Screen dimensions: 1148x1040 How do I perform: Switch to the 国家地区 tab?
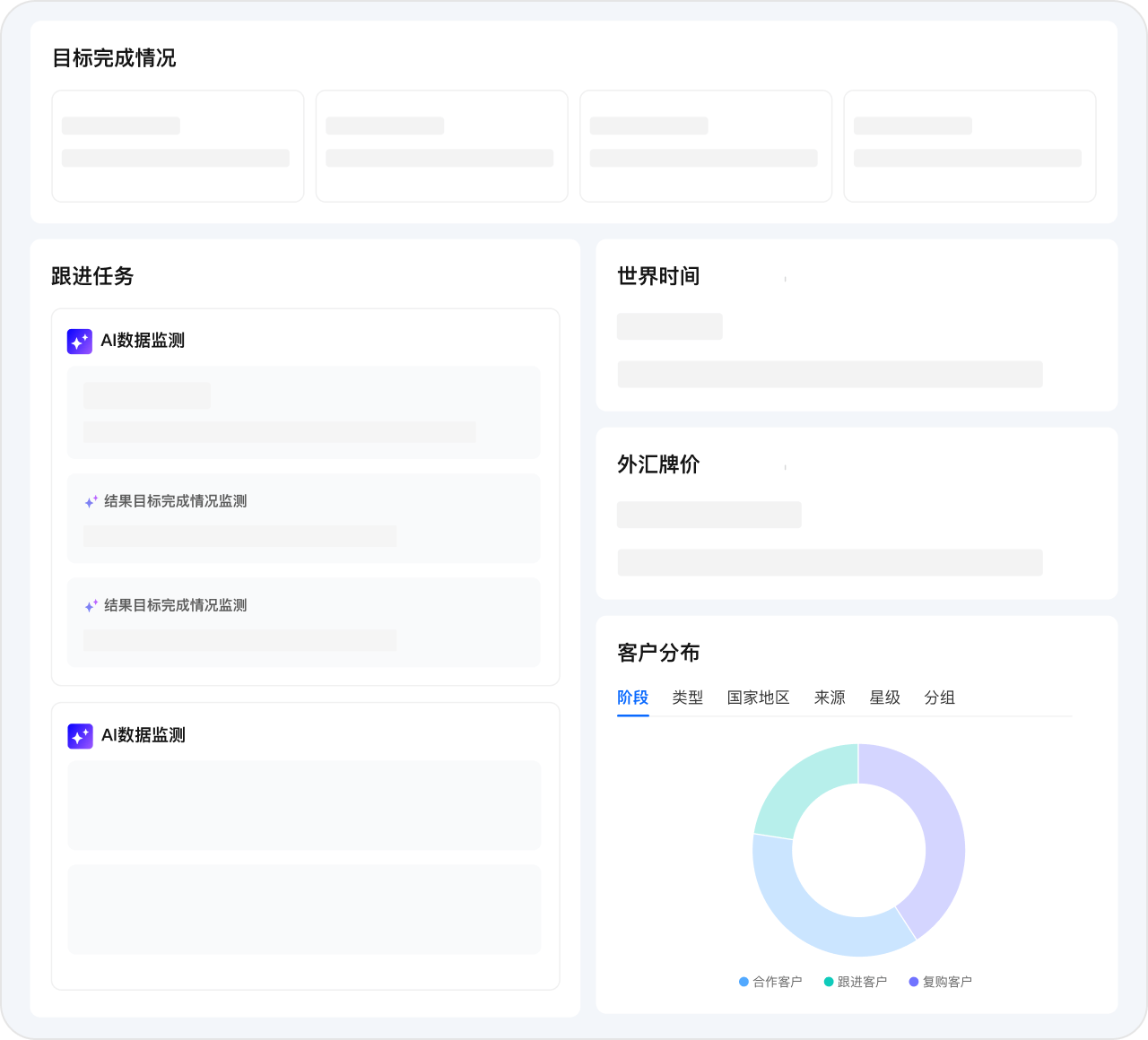759,698
